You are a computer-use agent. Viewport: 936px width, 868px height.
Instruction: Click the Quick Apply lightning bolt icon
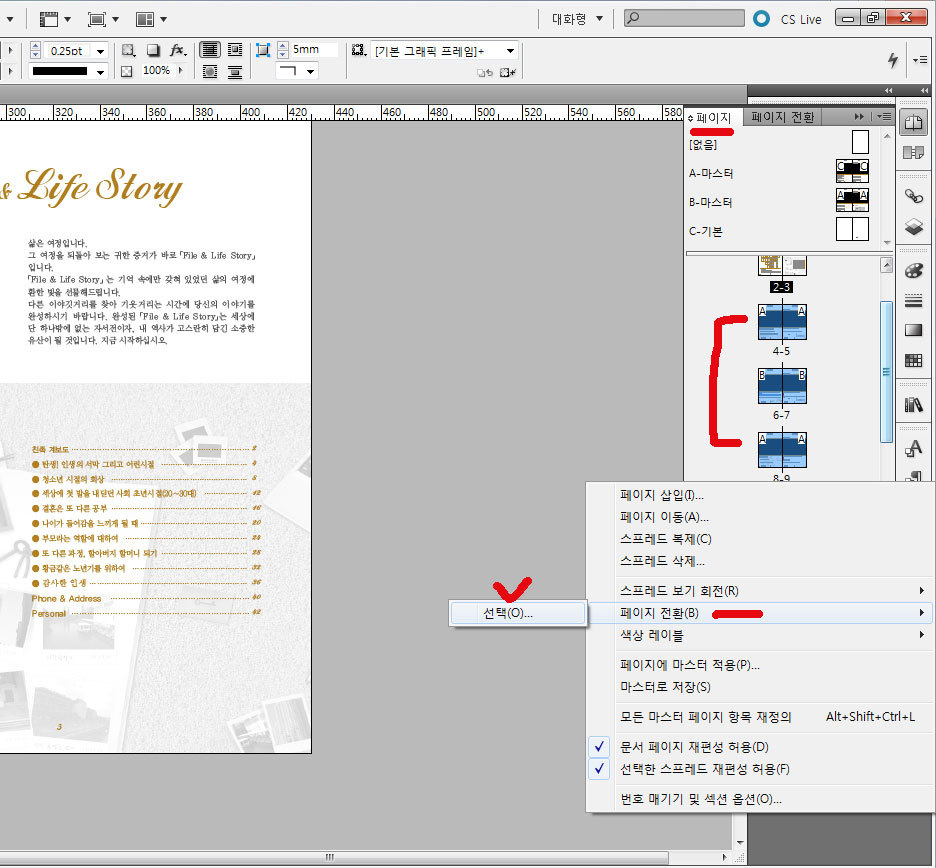893,60
